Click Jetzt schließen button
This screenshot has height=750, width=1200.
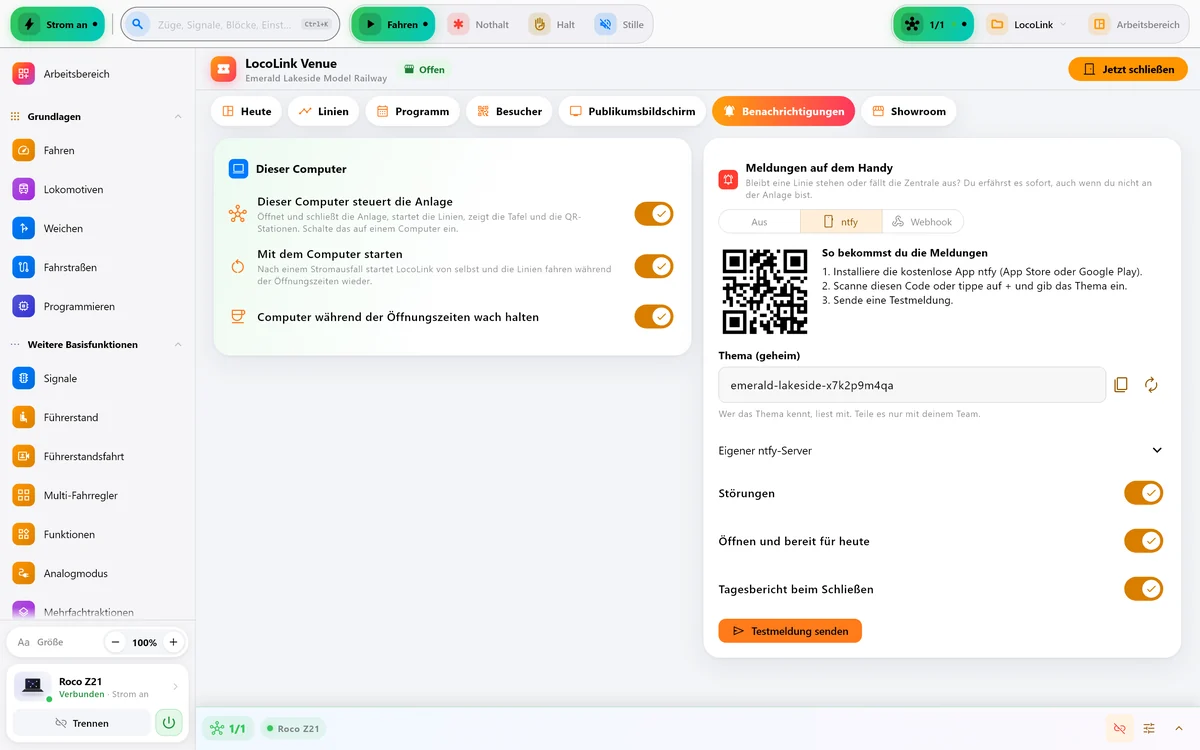coord(1128,69)
